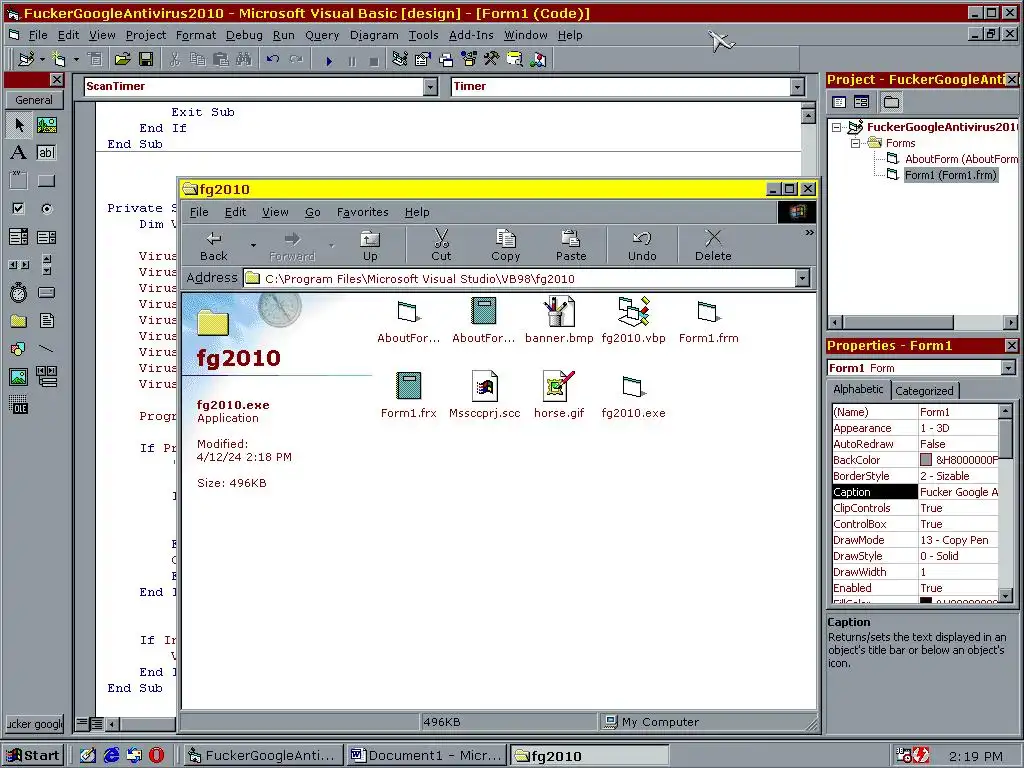Image resolution: width=1024 pixels, height=768 pixels.
Task: Click Toggle Folders in Project panel
Action: [891, 102]
